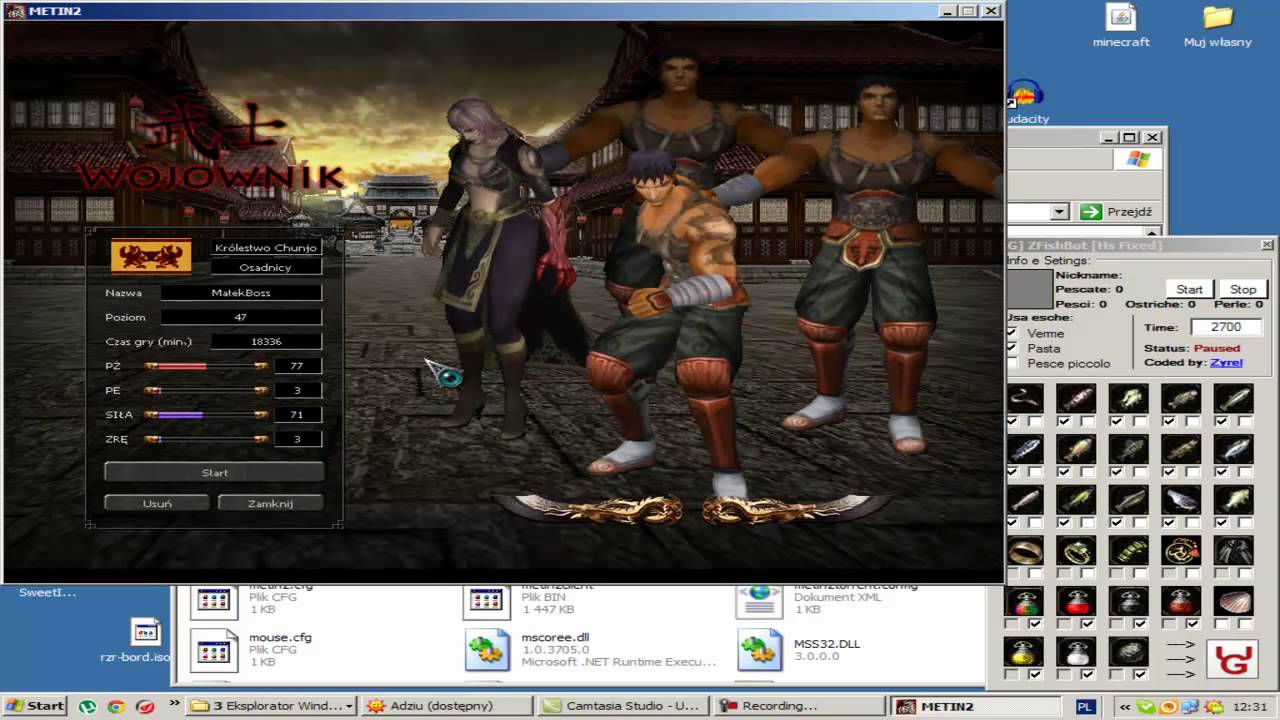
Task: Expand the Eksplorator Windows taskbar group arrow
Action: (349, 706)
